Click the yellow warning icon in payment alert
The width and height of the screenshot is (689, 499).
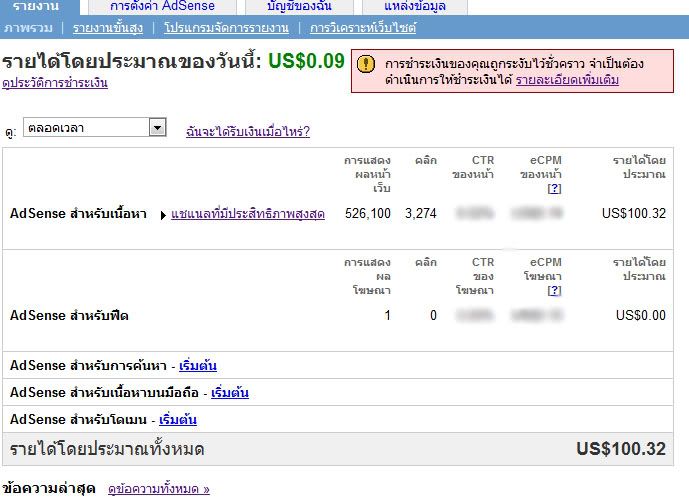[366, 64]
